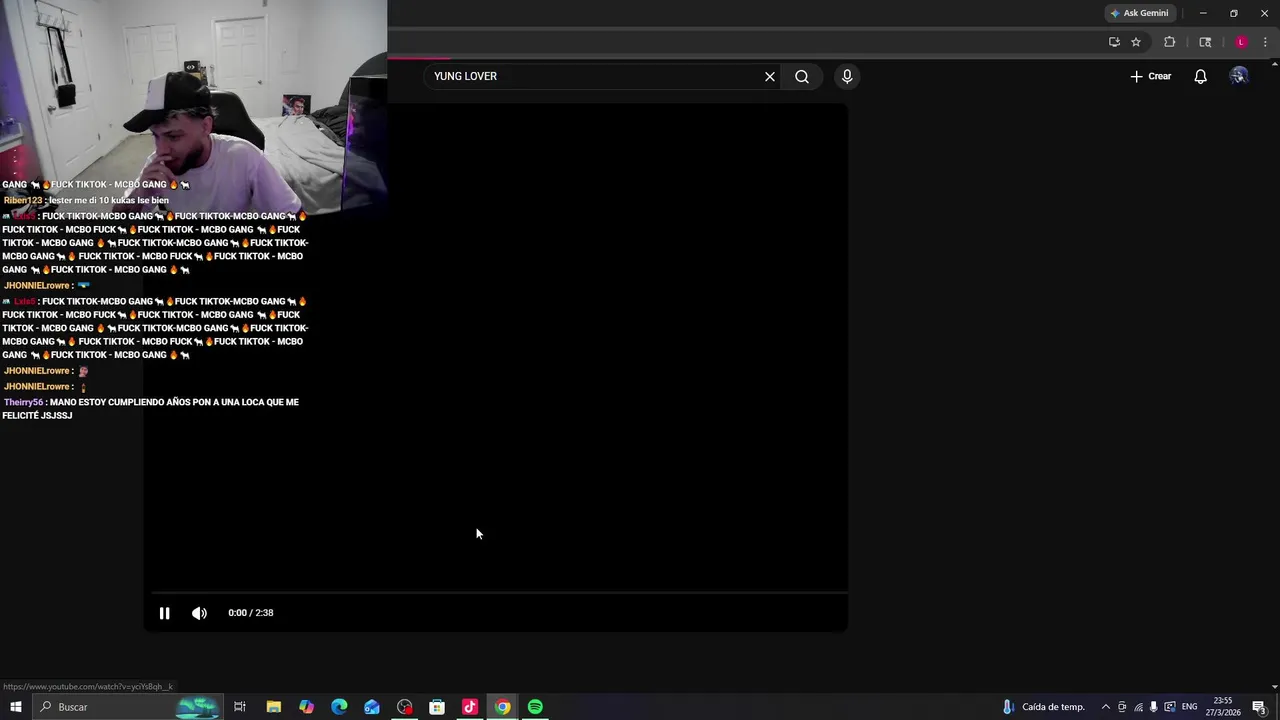
Task: Click the microphone tray icon
Action: click(1153, 707)
